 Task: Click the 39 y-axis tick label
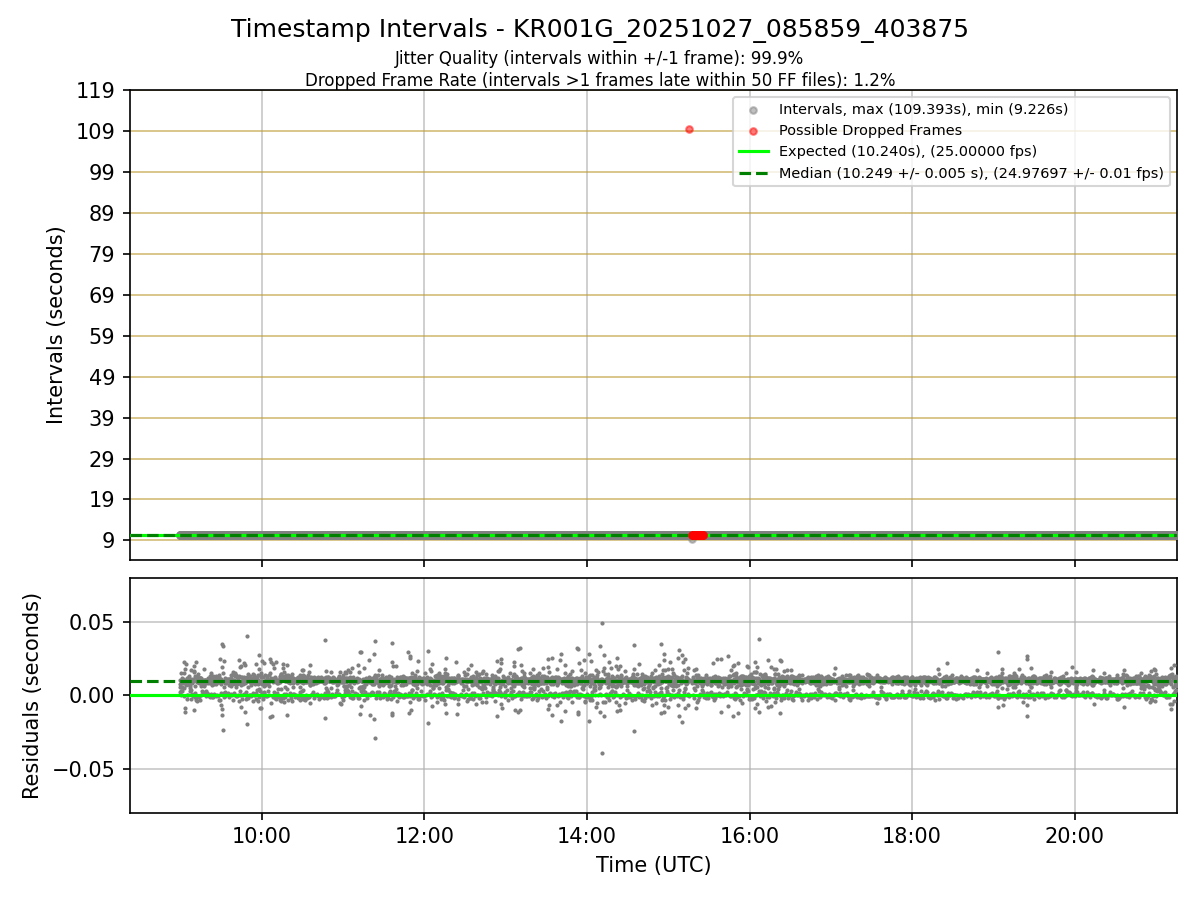click(x=104, y=418)
